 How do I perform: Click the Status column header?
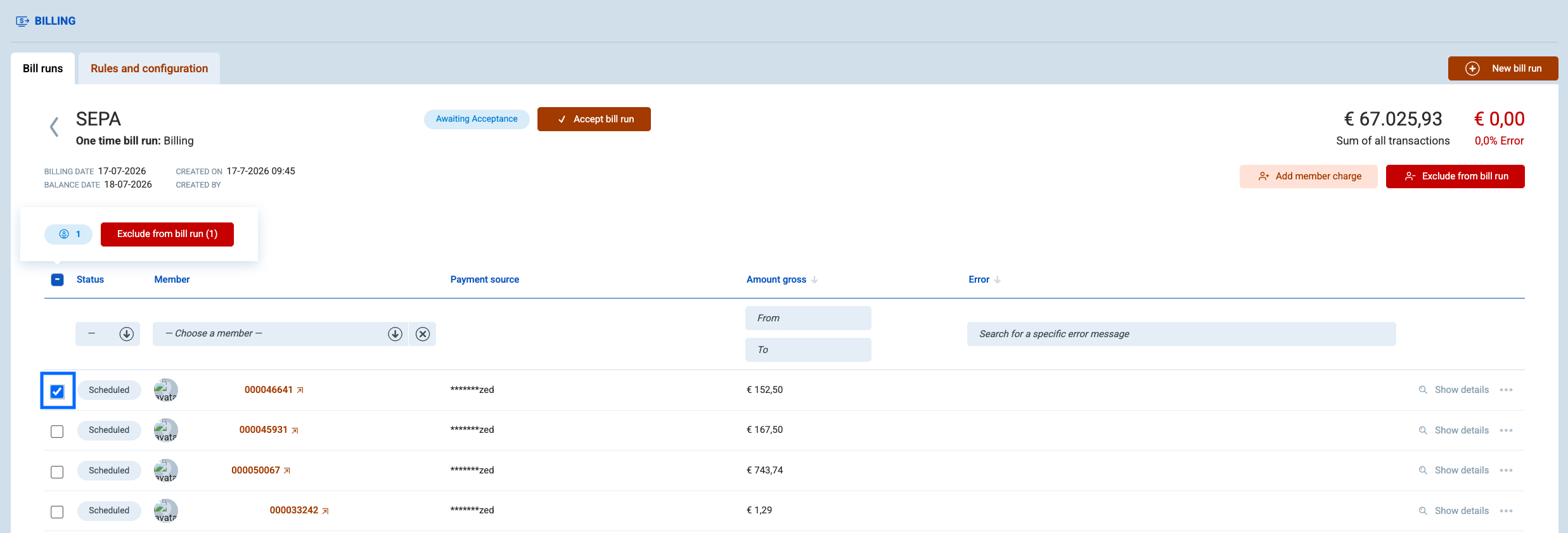tap(90, 279)
